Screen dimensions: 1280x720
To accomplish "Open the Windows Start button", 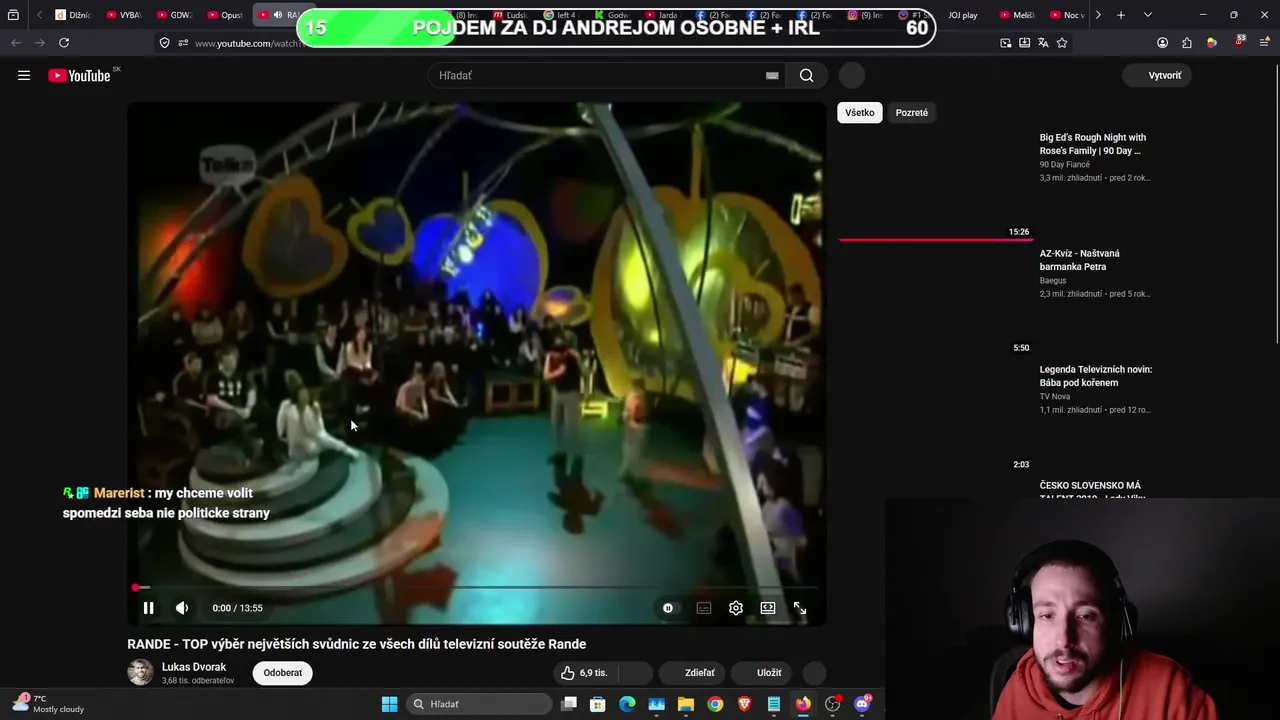I will [x=389, y=704].
